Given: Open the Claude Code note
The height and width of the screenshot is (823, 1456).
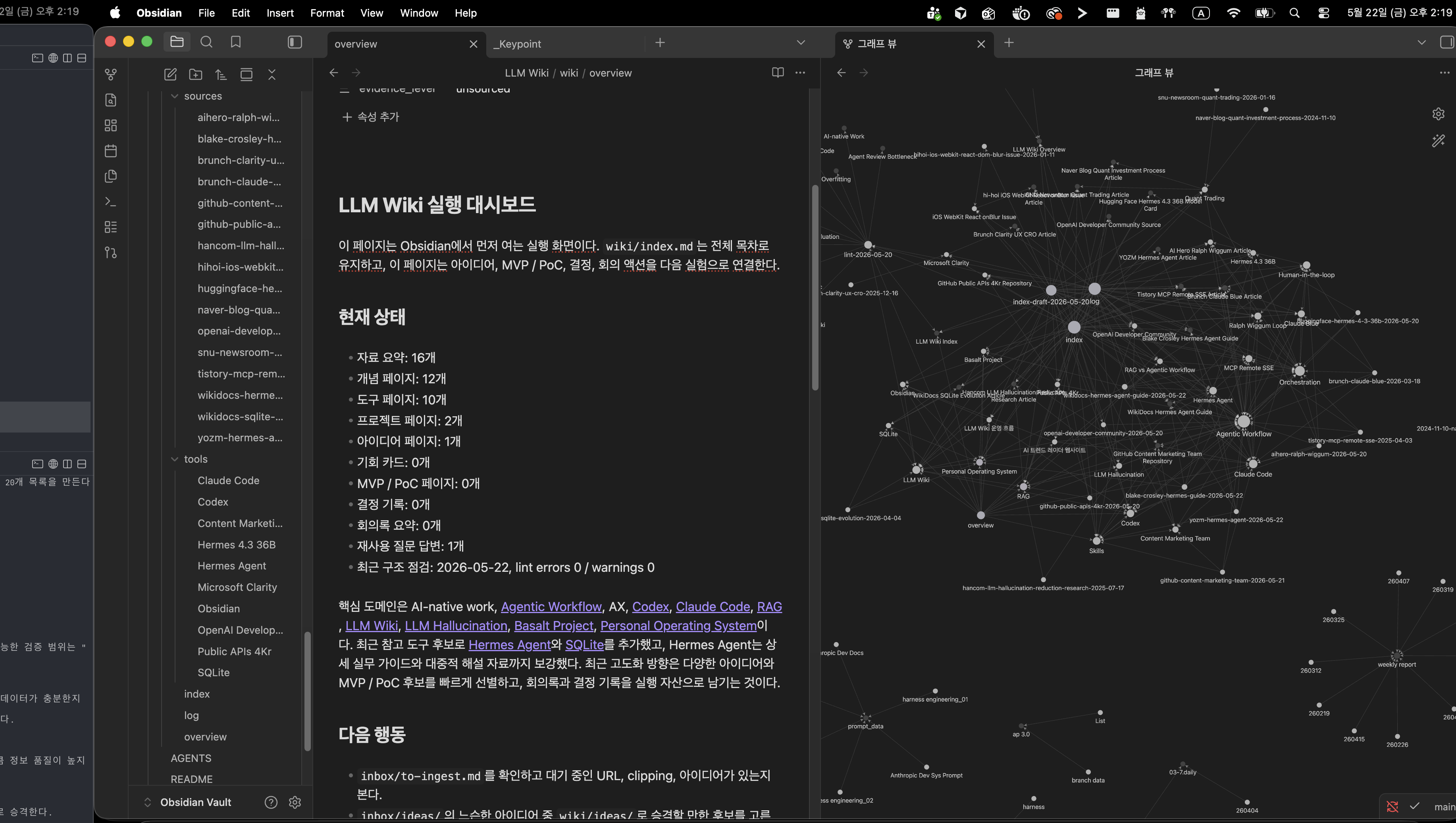Looking at the screenshot, I should (228, 481).
